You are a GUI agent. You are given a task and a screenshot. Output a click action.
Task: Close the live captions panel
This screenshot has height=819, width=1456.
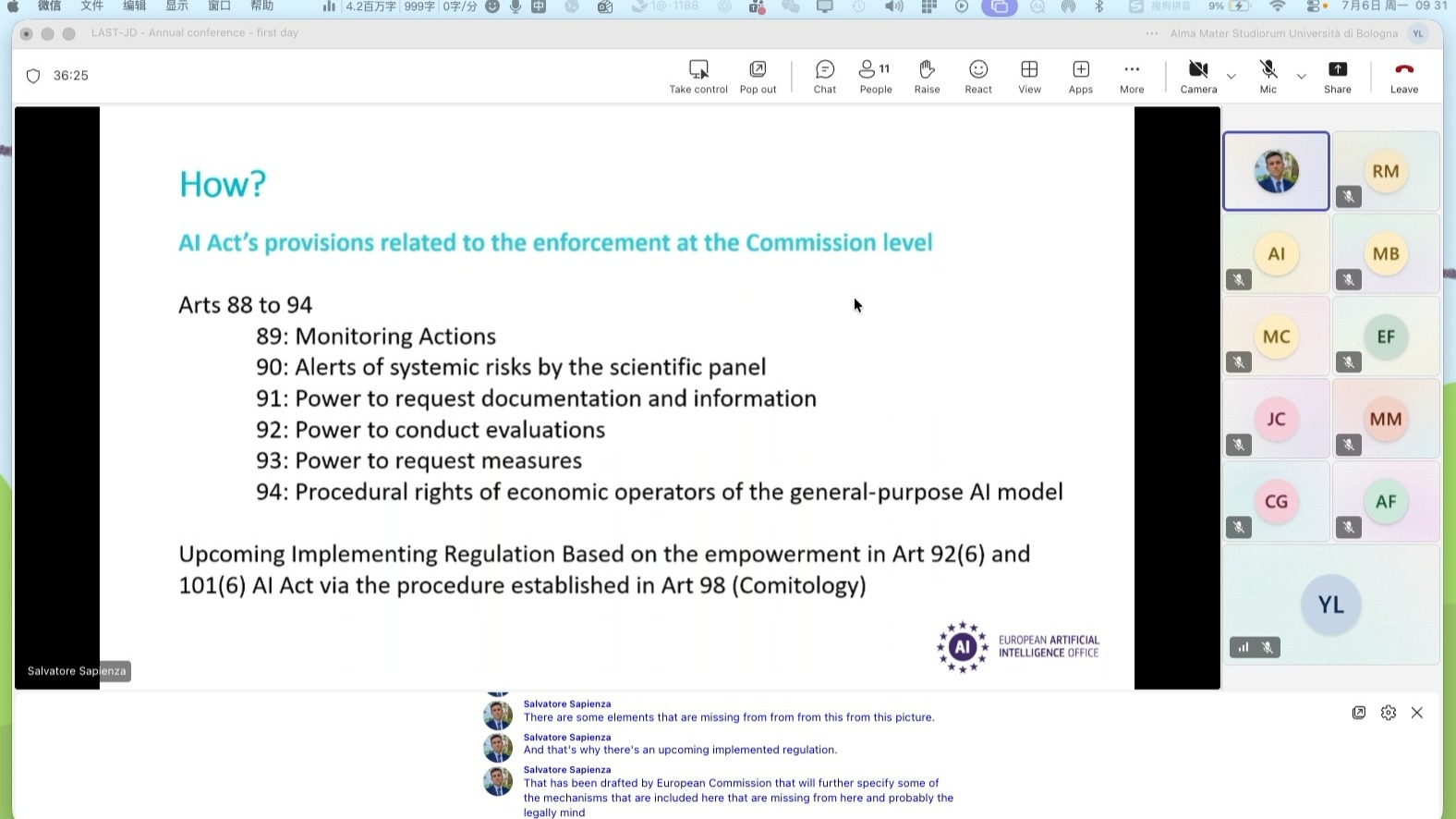[x=1417, y=713]
